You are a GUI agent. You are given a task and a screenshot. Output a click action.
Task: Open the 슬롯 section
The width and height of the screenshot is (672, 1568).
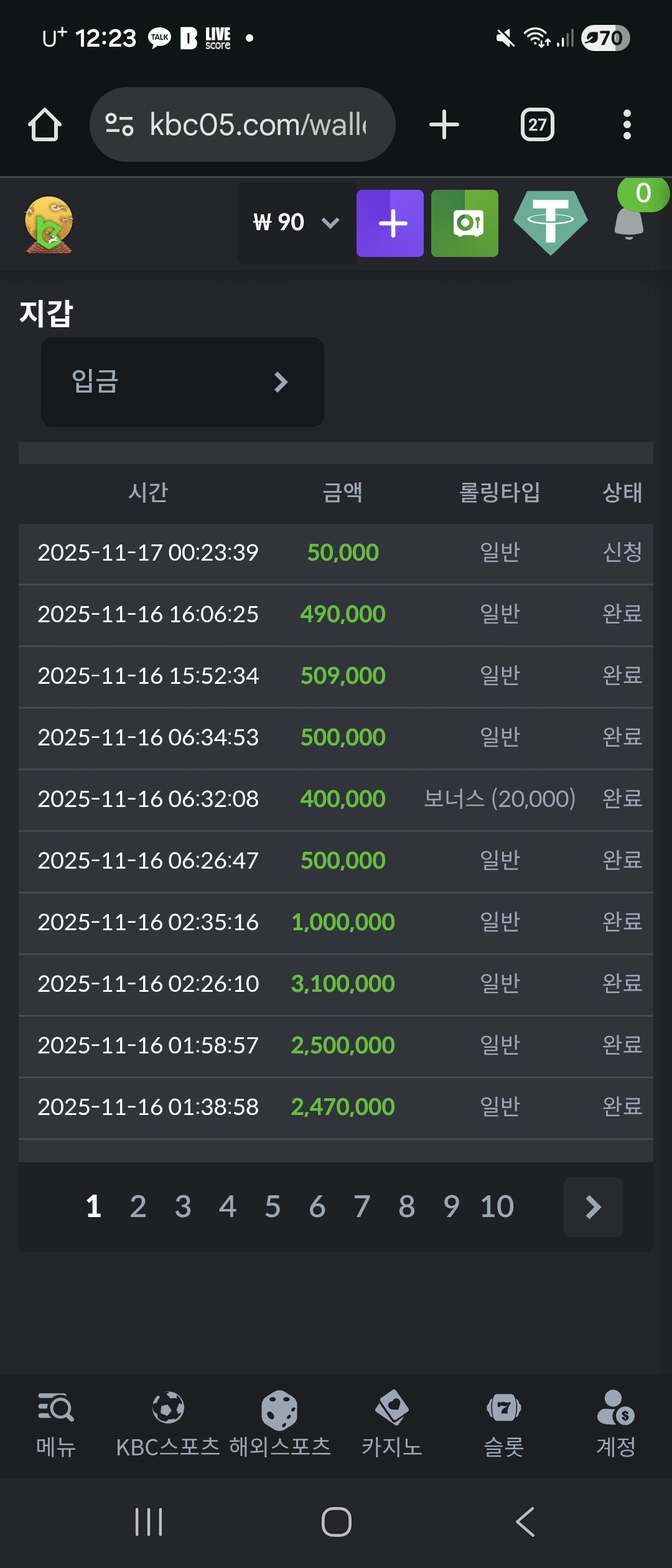point(504,1424)
